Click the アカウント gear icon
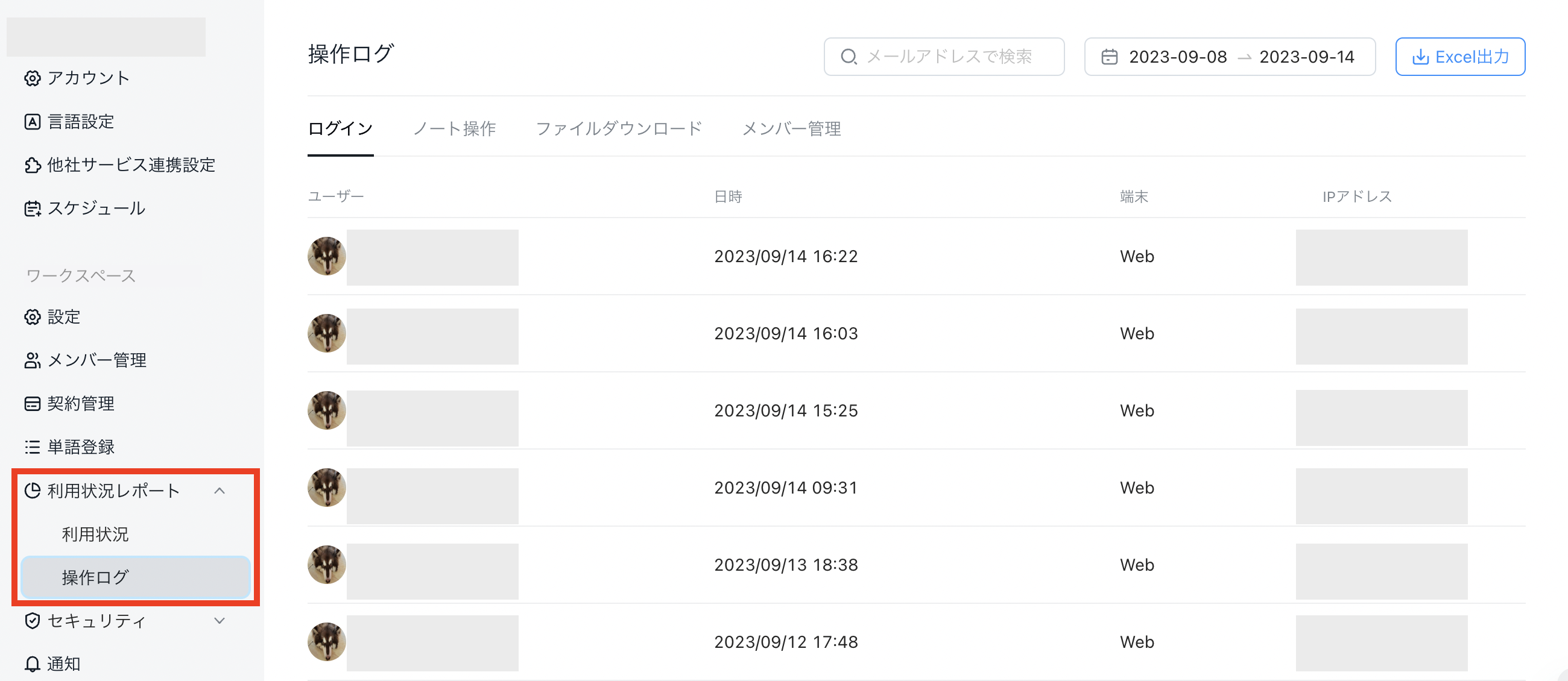The image size is (1568, 681). click(32, 78)
